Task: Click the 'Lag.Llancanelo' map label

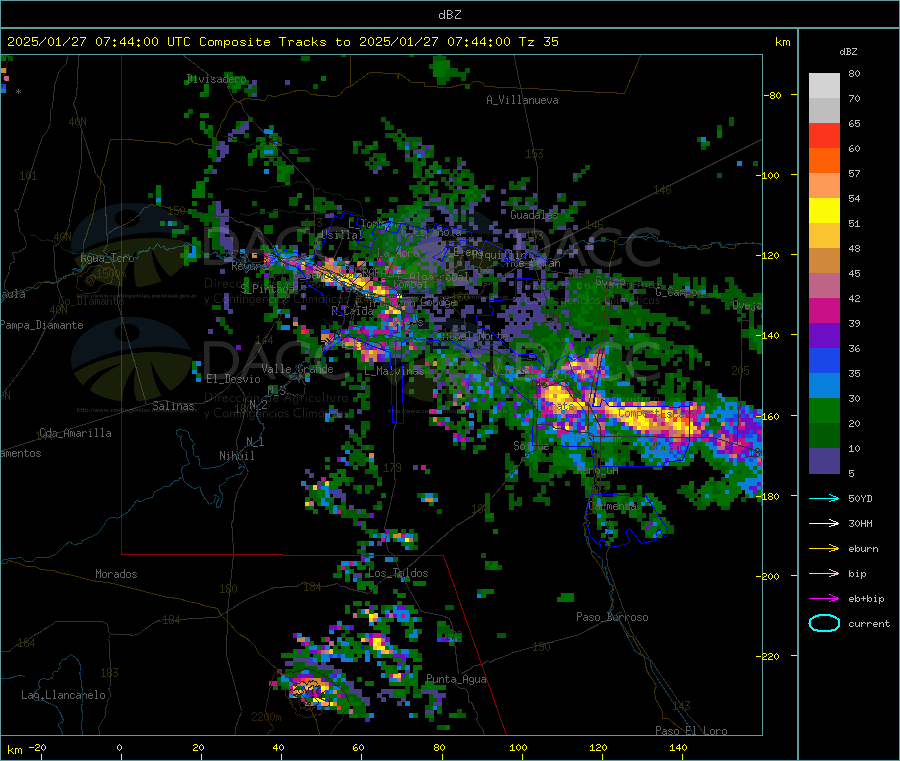Action: coord(63,695)
